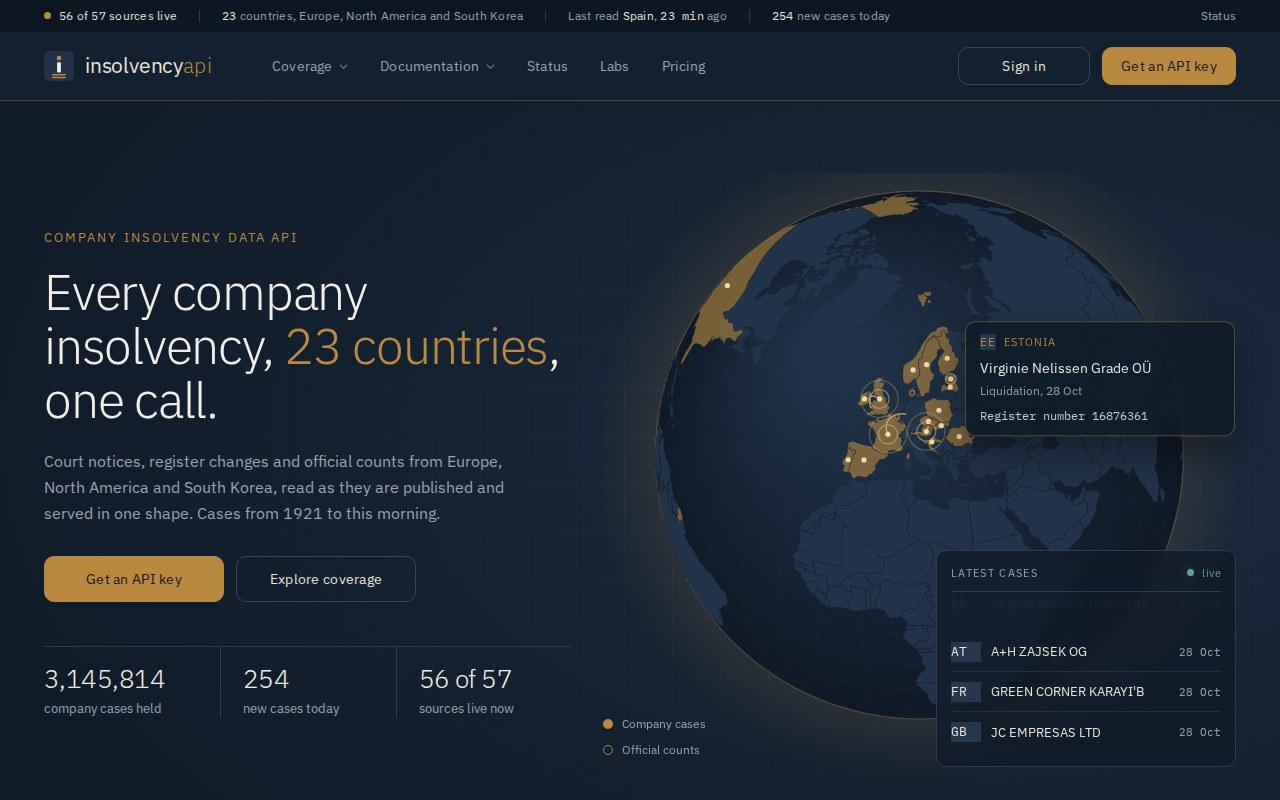Click 'Last read Spain, 23 min ago'
1280x800 pixels.
[647, 16]
